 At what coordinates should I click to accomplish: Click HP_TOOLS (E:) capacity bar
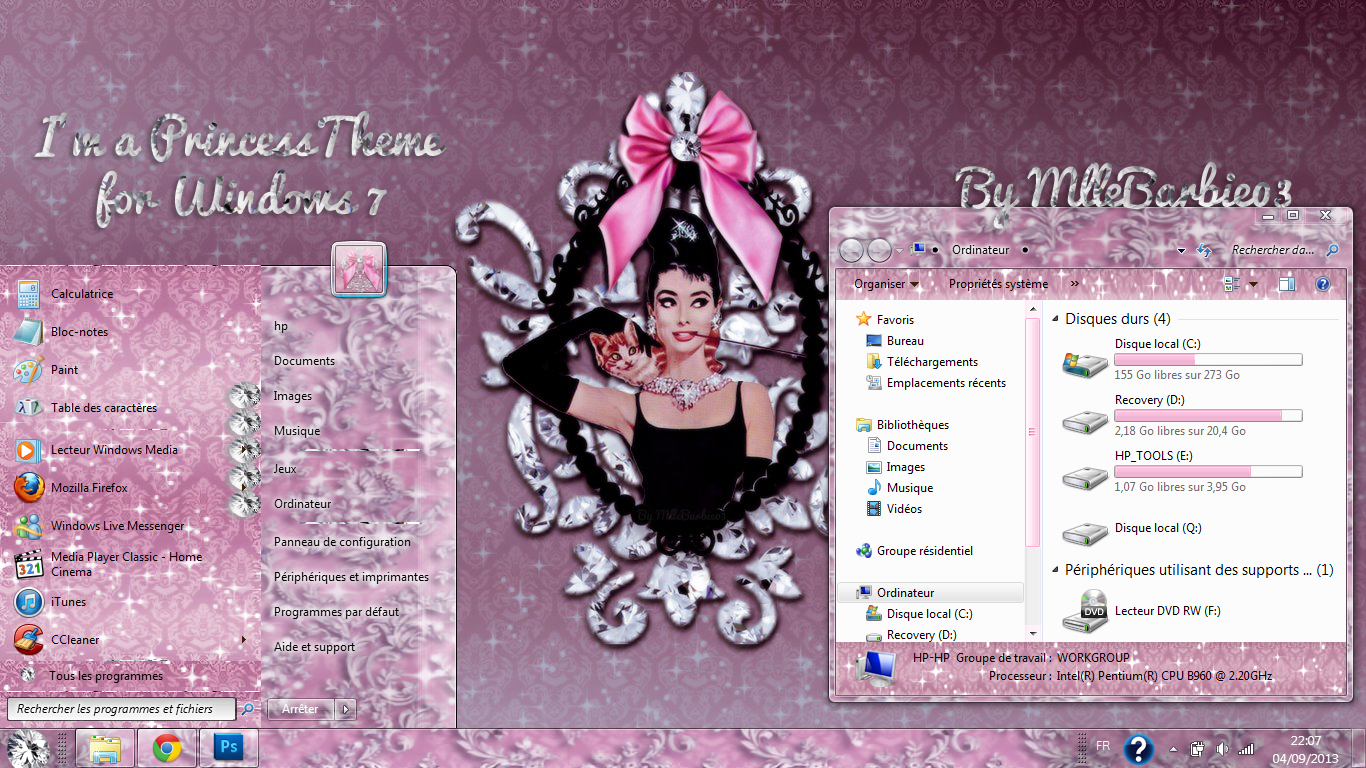1208,472
